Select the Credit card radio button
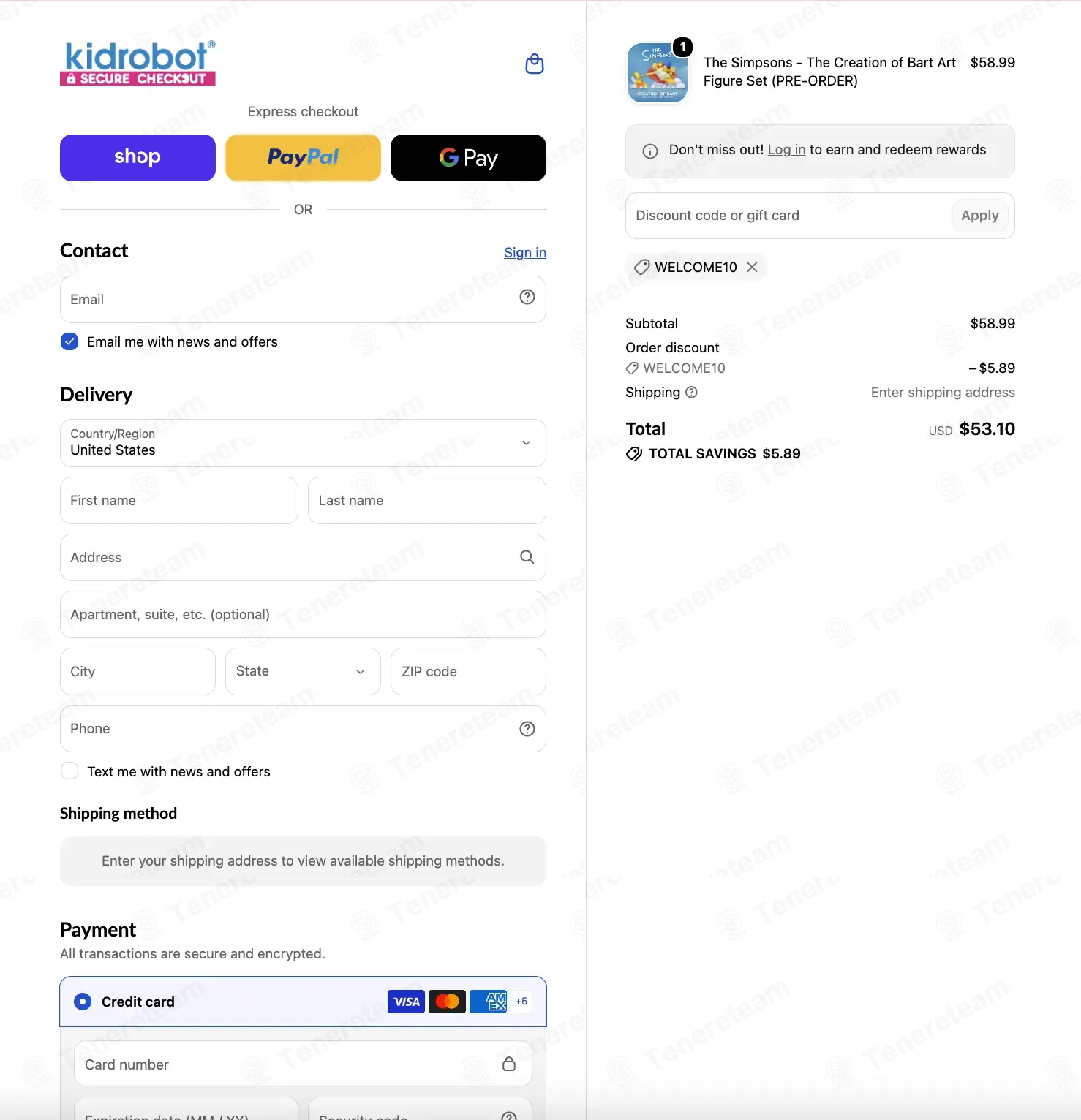Image resolution: width=1081 pixels, height=1120 pixels. click(x=83, y=1002)
